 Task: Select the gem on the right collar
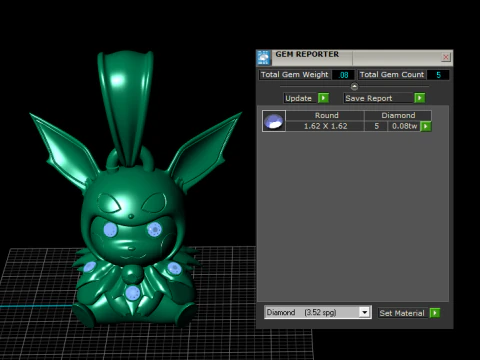coord(174,268)
